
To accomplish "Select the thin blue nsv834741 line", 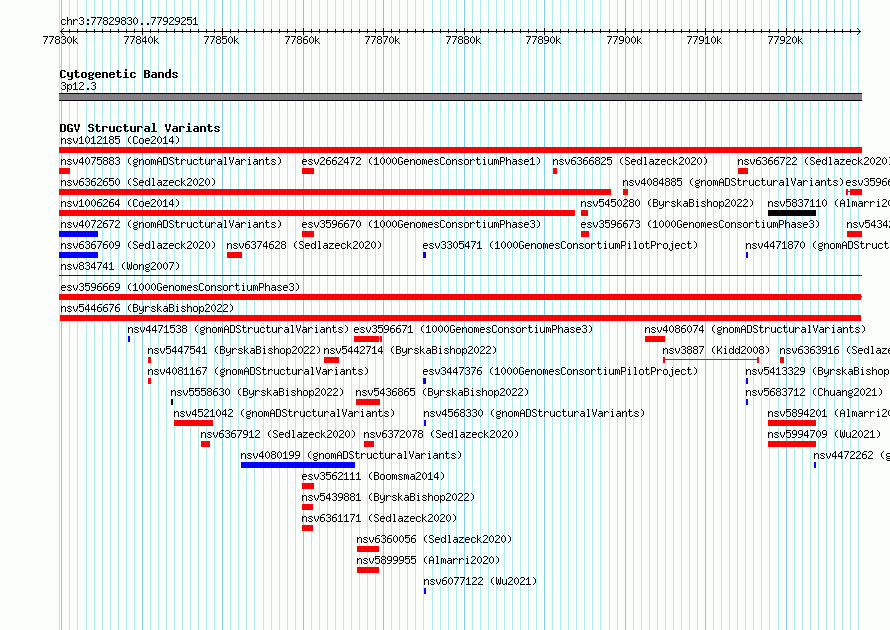I will point(460,276).
